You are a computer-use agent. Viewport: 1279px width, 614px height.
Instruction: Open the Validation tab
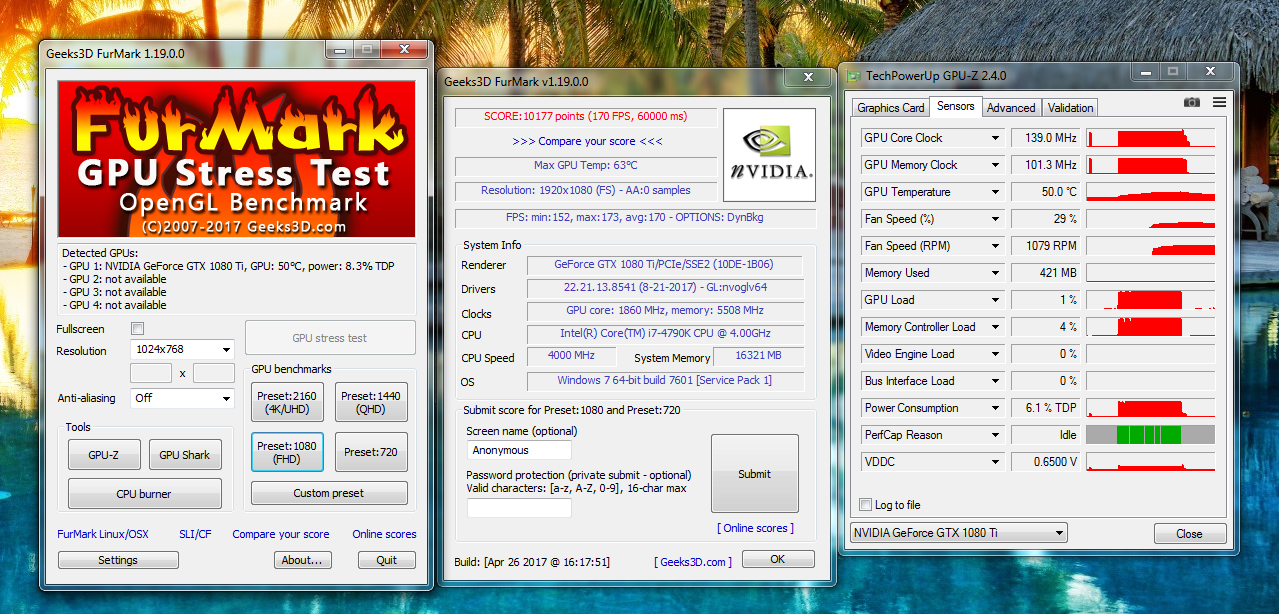tap(1070, 108)
